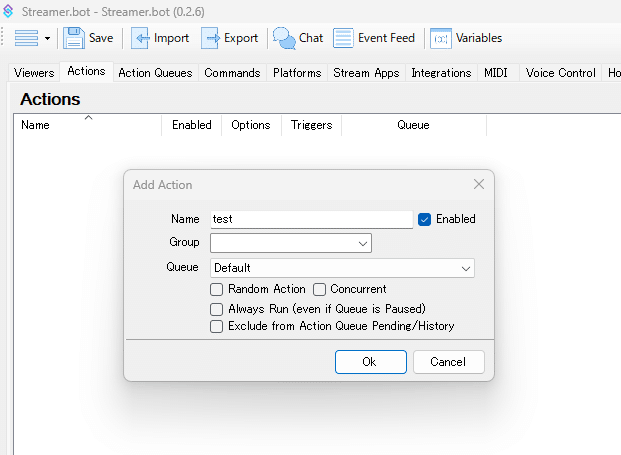Open the Commands tab
The image size is (621, 455).
point(232,73)
